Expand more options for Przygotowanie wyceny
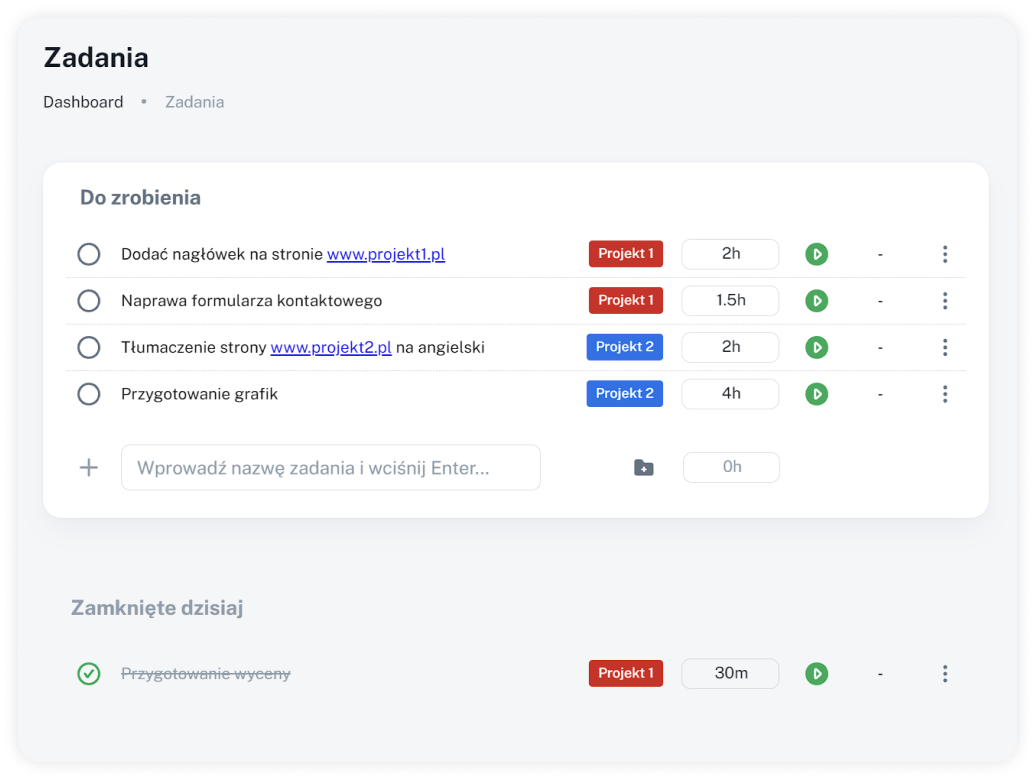This screenshot has width=1035, height=780. 944,674
